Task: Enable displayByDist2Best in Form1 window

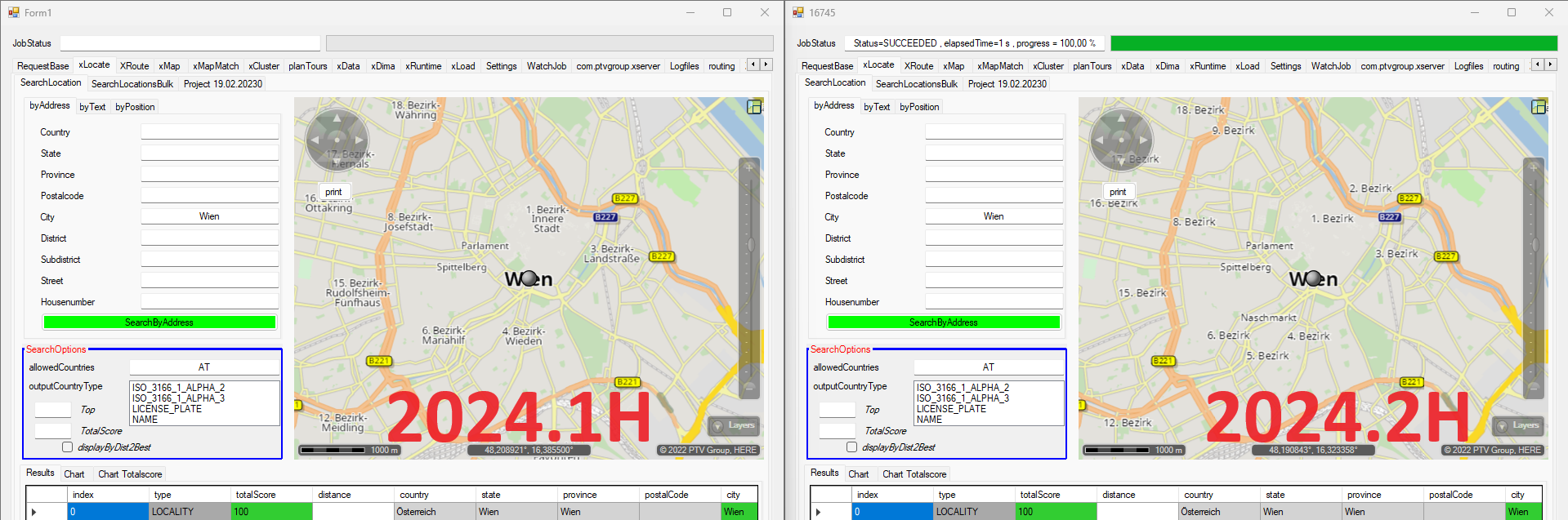Action: pos(68,447)
